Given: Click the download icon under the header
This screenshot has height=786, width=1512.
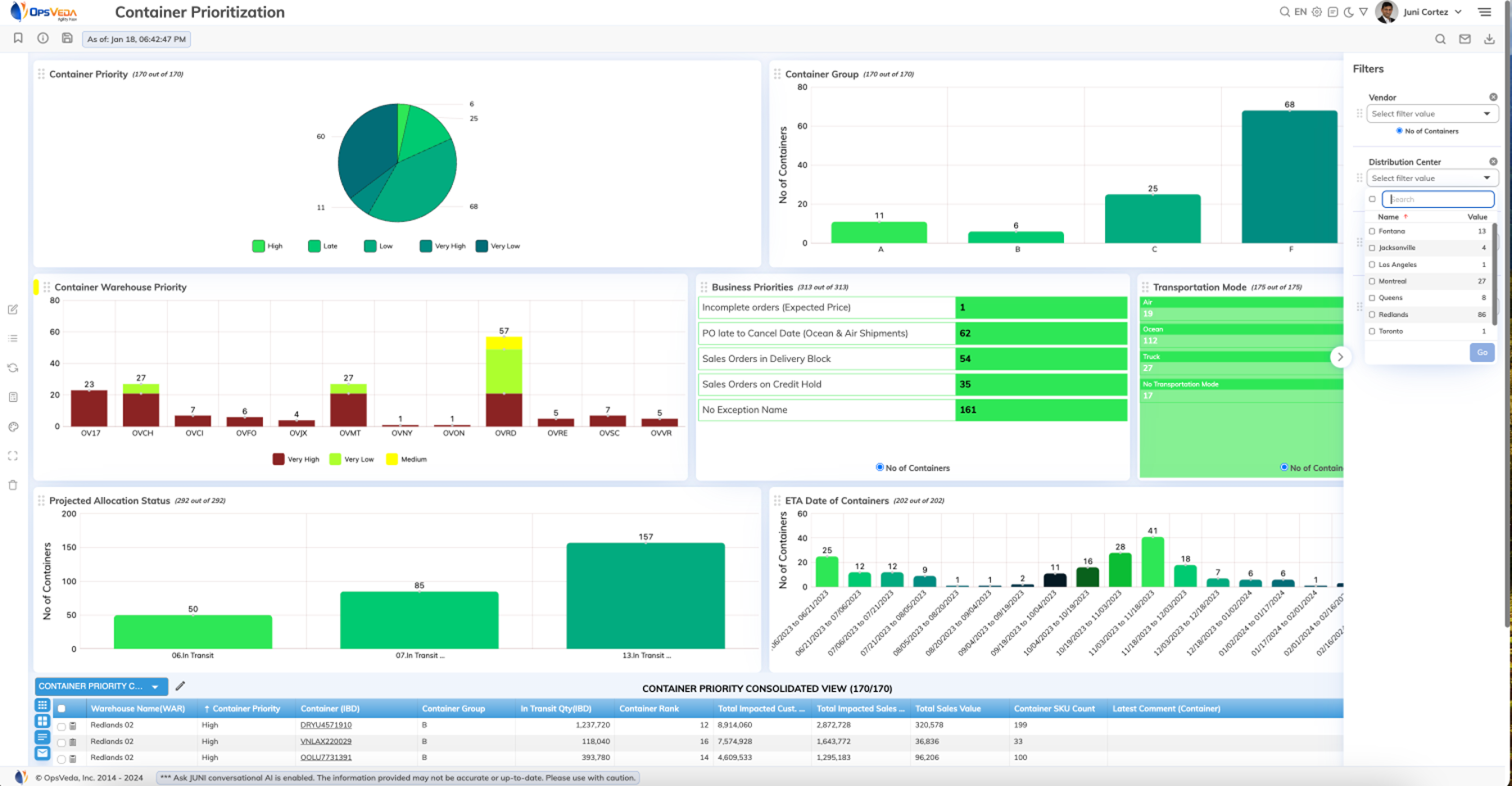Looking at the screenshot, I should click(1489, 39).
